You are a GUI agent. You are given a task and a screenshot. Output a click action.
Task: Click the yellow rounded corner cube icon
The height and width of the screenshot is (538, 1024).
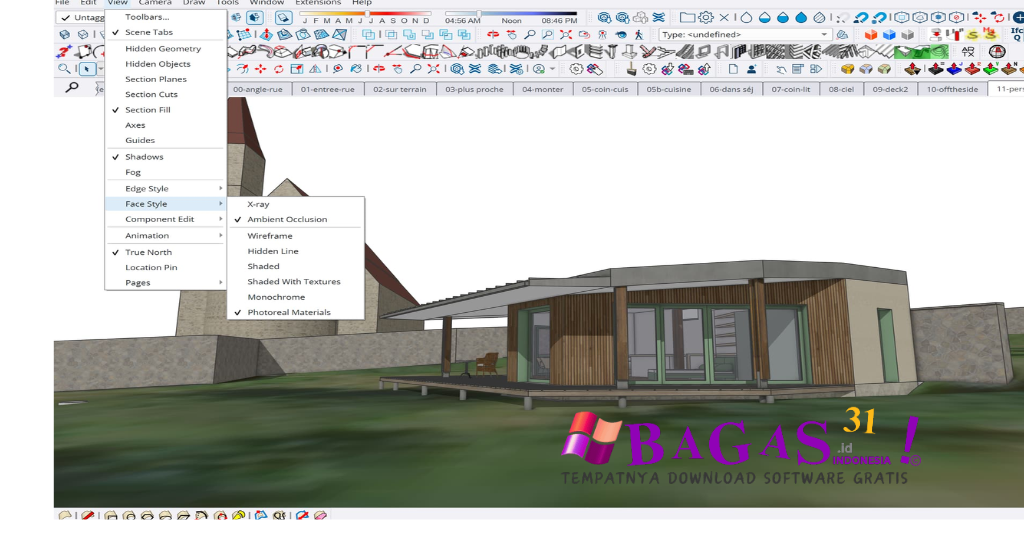[x=847, y=69]
